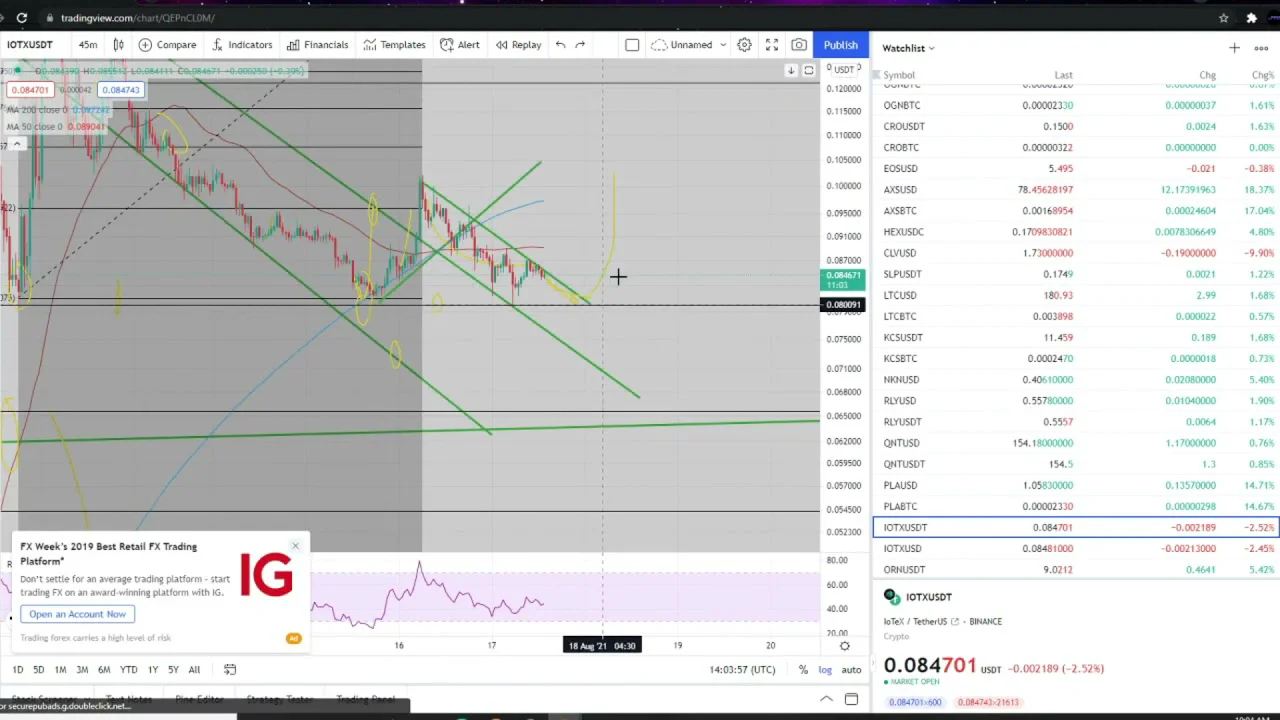Open the go-to-date calendar icon
Image resolution: width=1280 pixels, height=720 pixels.
[230, 670]
